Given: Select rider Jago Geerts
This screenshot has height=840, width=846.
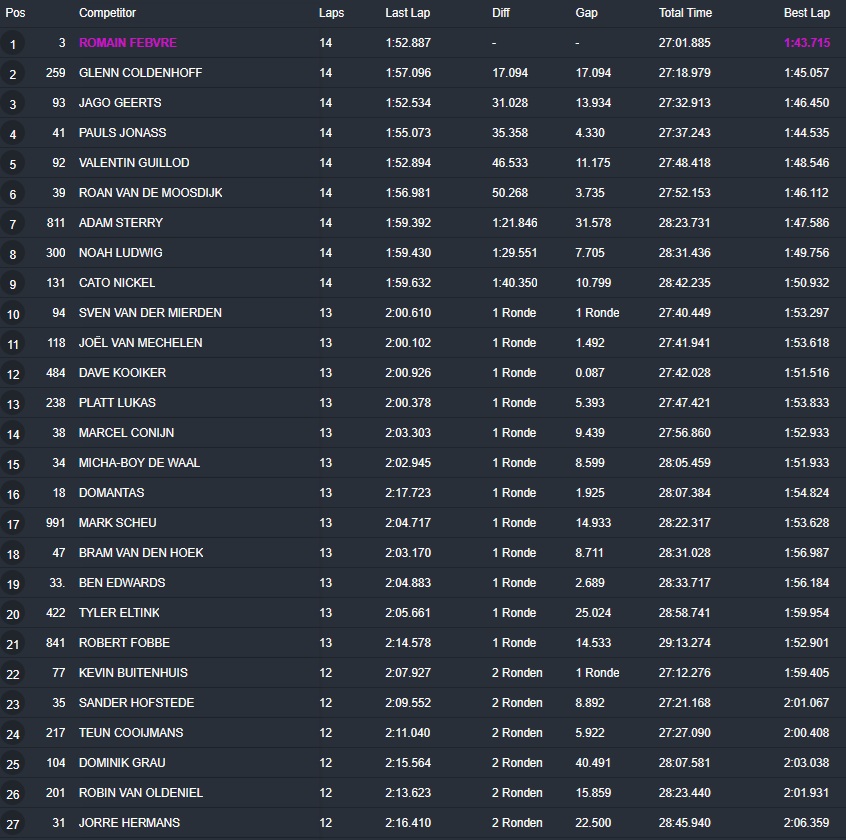Looking at the screenshot, I should (120, 103).
